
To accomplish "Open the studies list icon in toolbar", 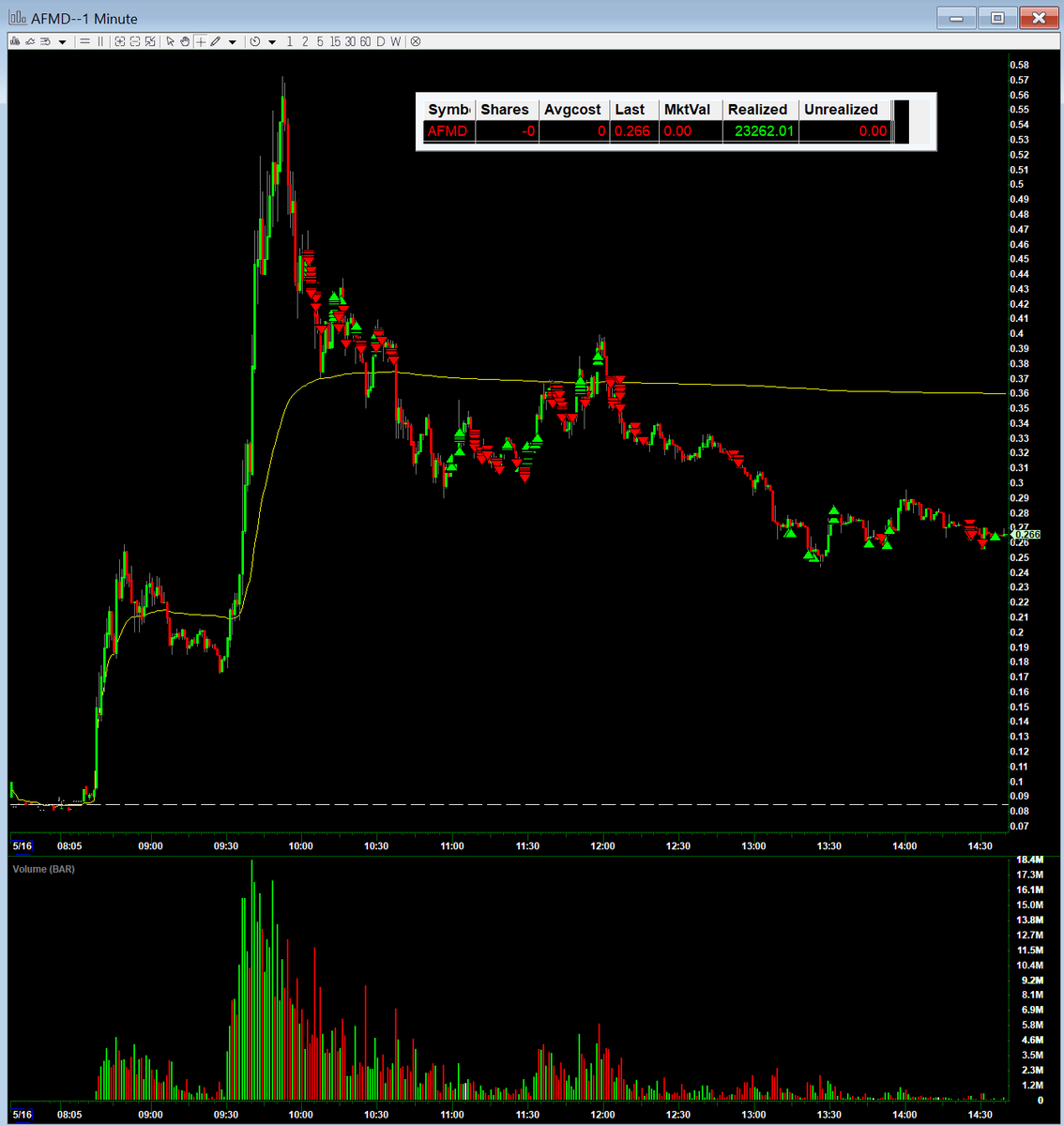I will (x=45, y=41).
